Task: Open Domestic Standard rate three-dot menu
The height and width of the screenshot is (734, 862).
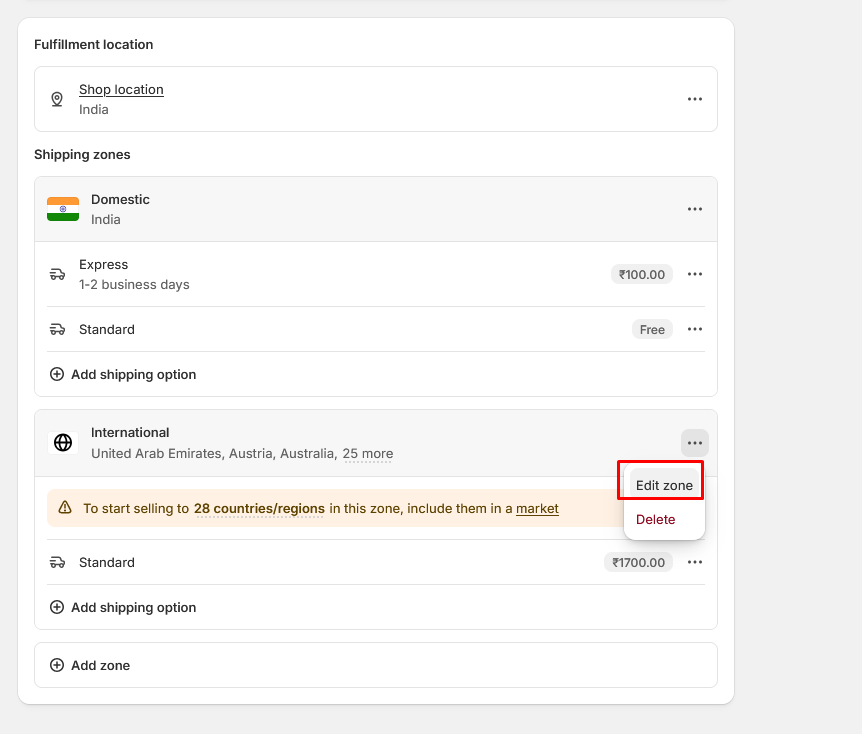Action: coord(695,329)
